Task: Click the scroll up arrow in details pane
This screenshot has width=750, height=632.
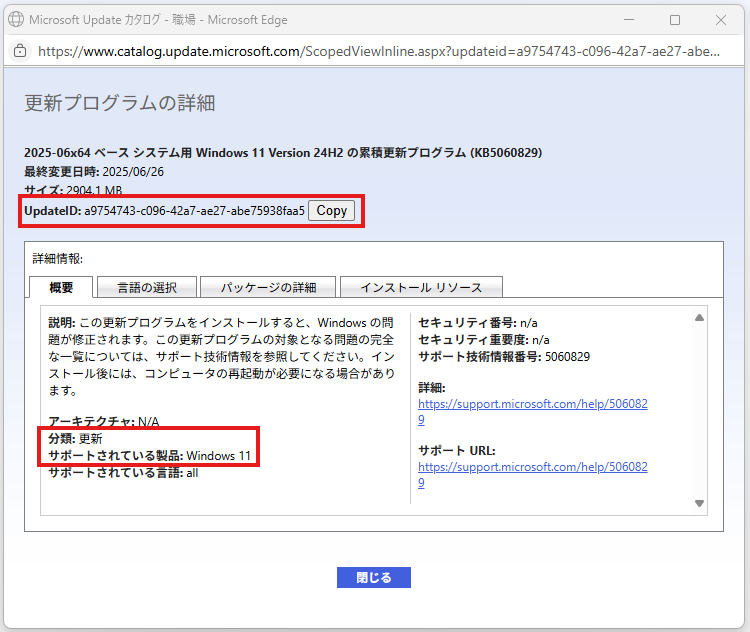Action: [x=699, y=318]
